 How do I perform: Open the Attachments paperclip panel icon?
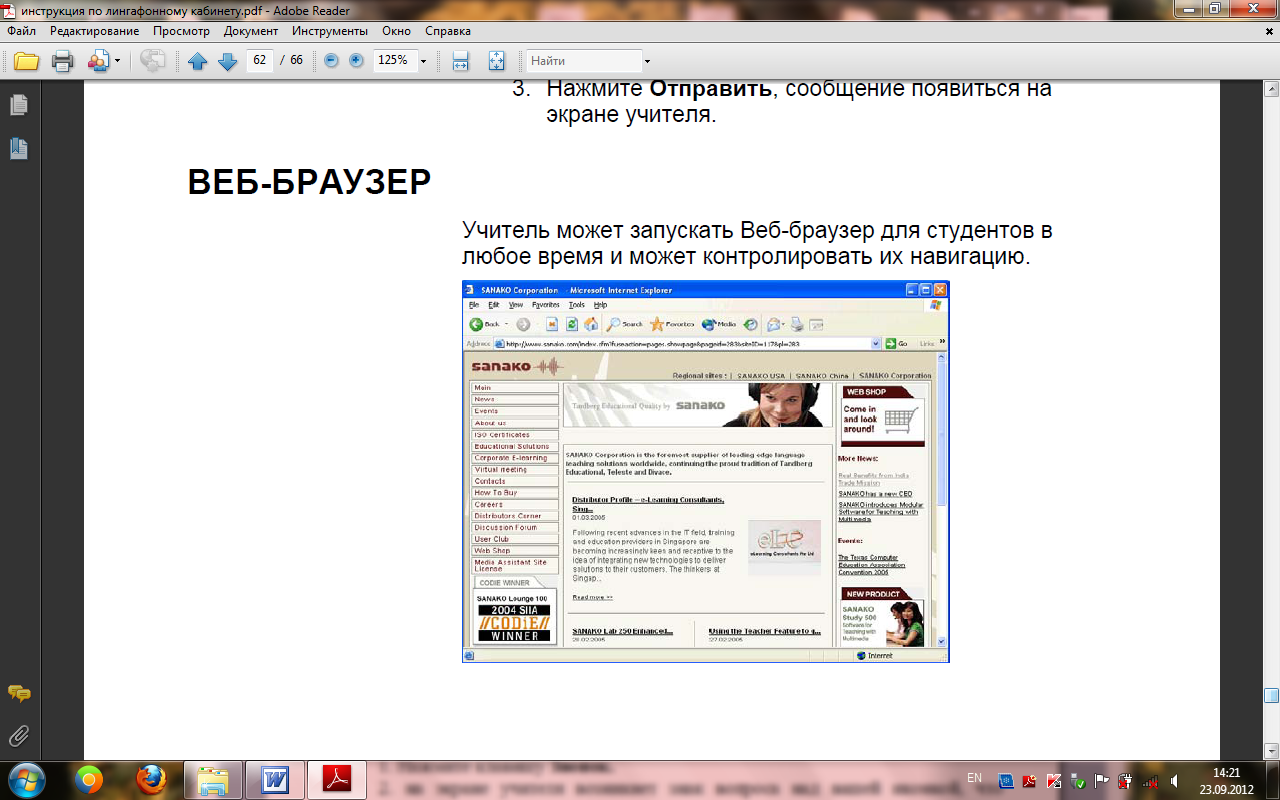pyautogui.click(x=18, y=737)
